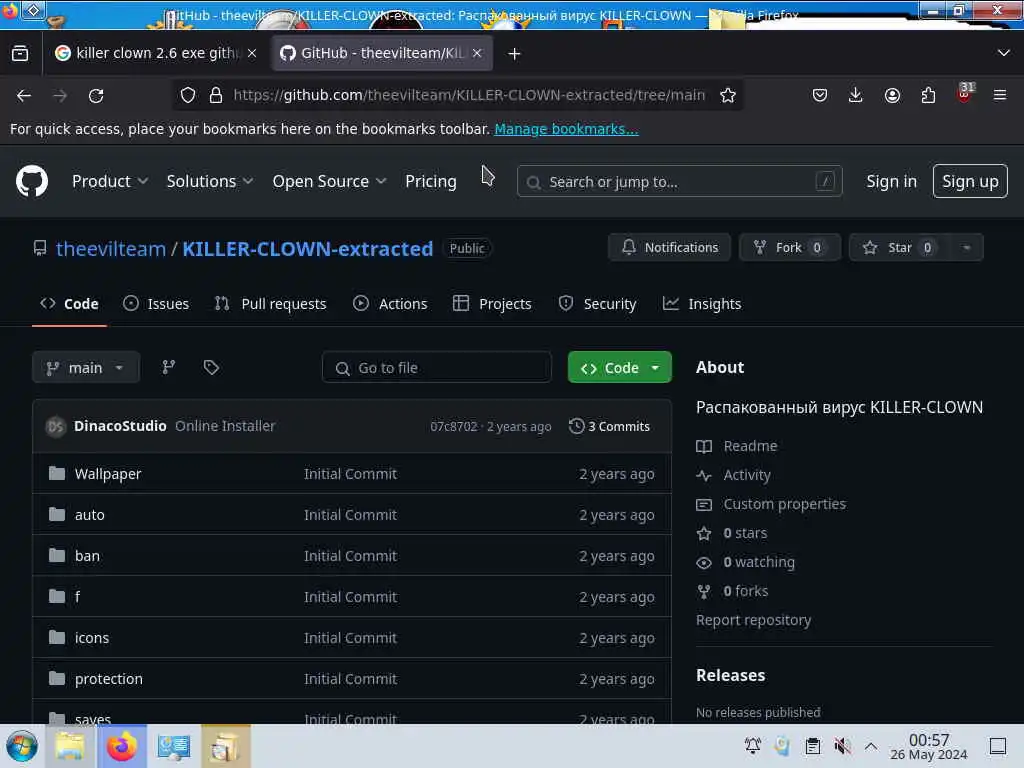The height and width of the screenshot is (768, 1024).
Task: Expand the Star lists dropdown arrow
Action: coord(967,248)
